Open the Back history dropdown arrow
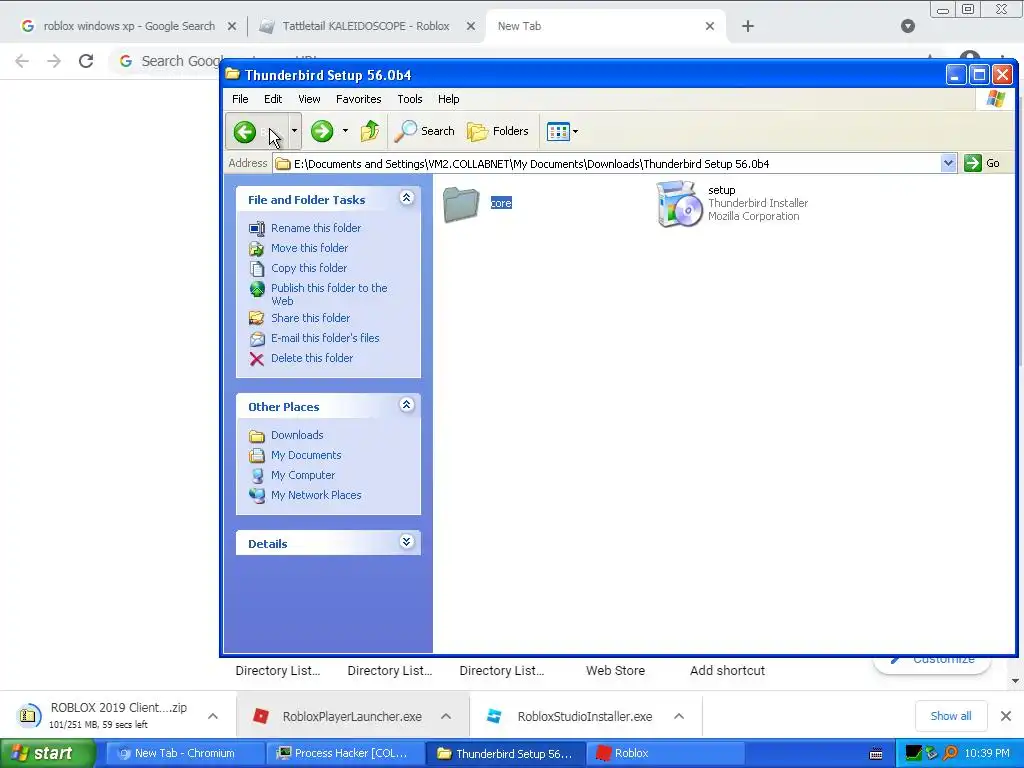The image size is (1024, 768). [x=295, y=131]
